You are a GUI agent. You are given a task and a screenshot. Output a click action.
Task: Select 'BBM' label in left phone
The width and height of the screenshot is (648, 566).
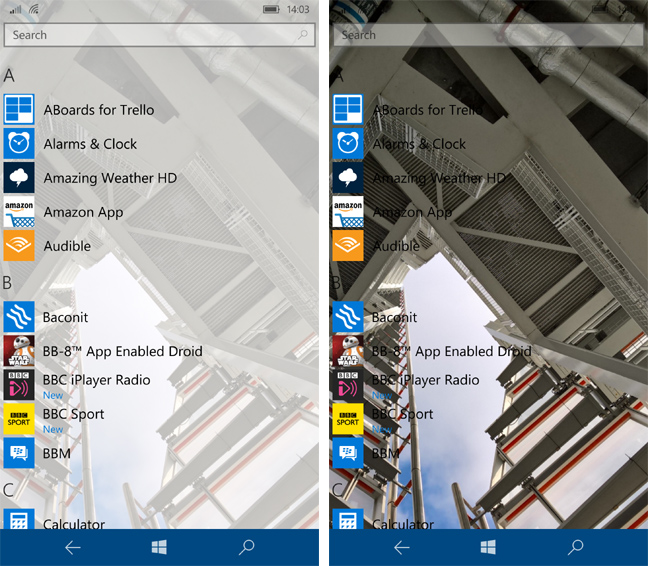click(x=57, y=454)
